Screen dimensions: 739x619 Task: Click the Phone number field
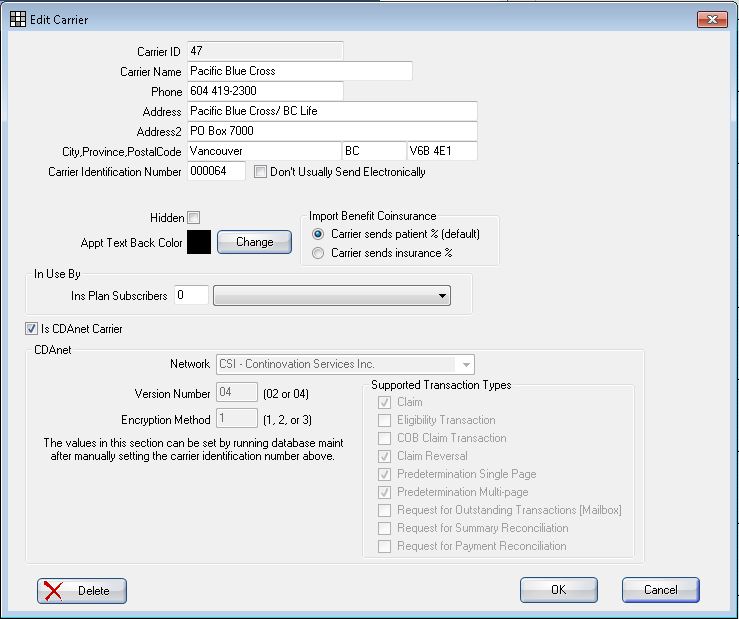(x=265, y=91)
